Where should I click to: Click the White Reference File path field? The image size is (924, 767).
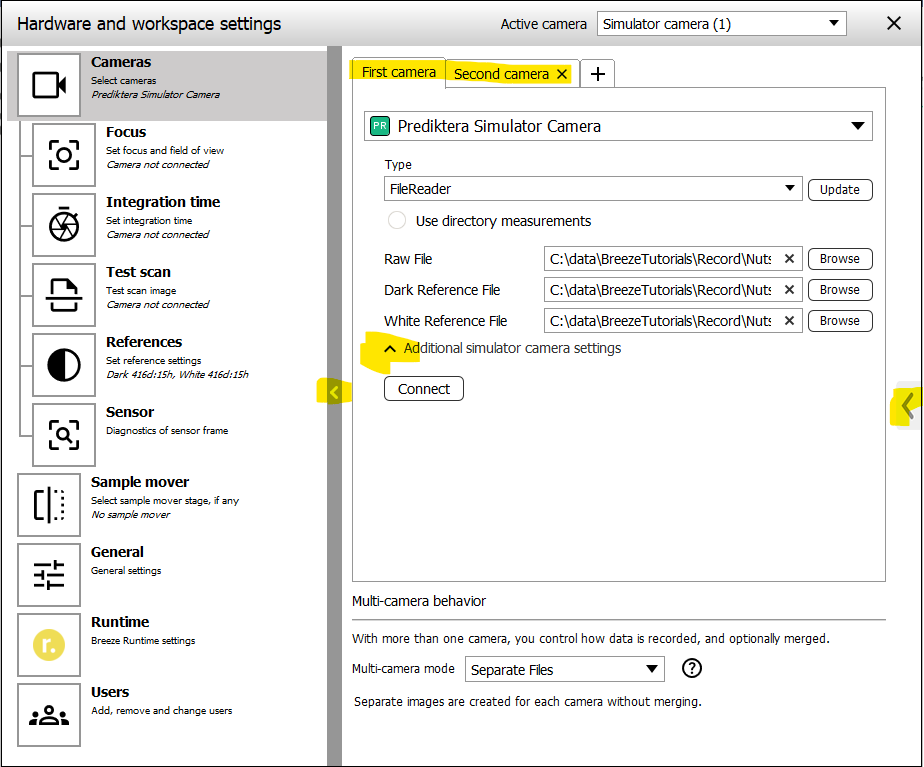point(662,321)
